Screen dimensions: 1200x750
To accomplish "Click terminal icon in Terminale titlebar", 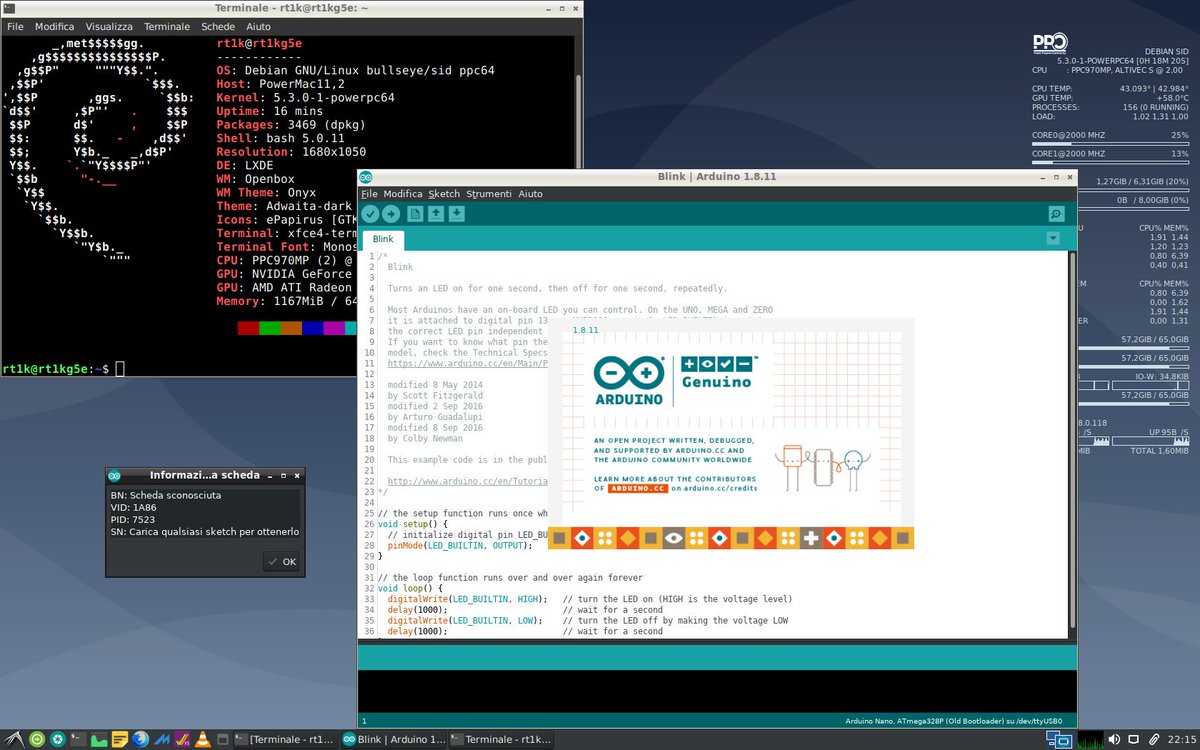I will (x=8, y=8).
